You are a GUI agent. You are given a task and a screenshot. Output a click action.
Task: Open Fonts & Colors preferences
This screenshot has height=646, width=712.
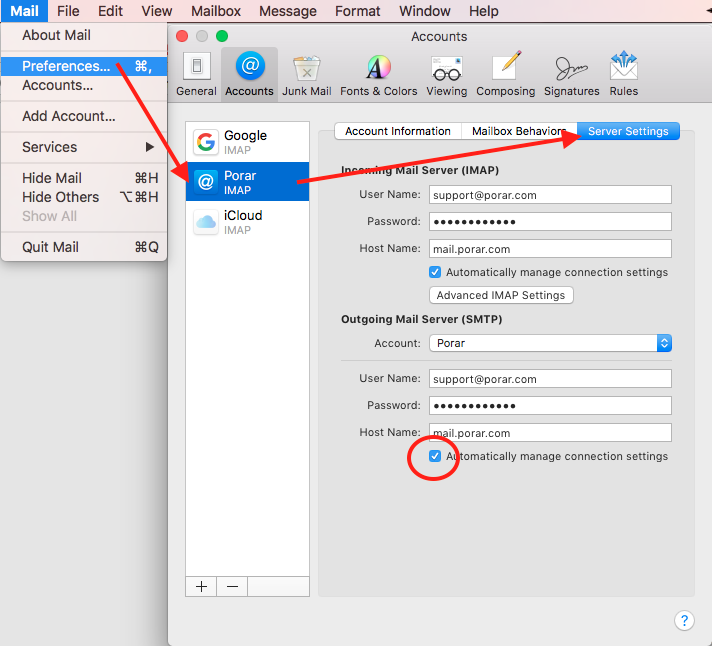click(378, 74)
